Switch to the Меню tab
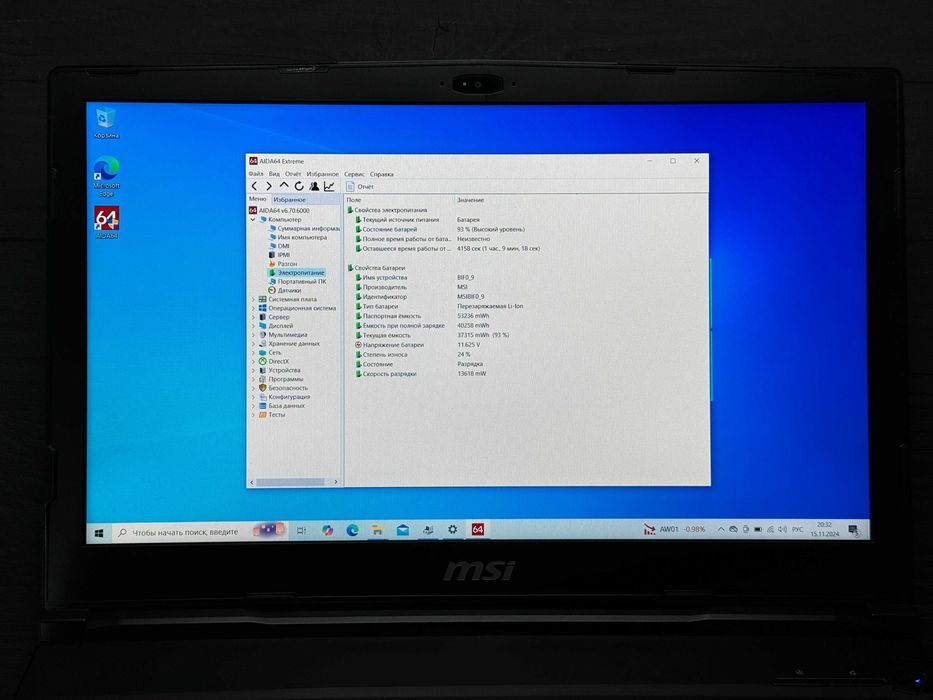The height and width of the screenshot is (700, 933). coord(258,199)
